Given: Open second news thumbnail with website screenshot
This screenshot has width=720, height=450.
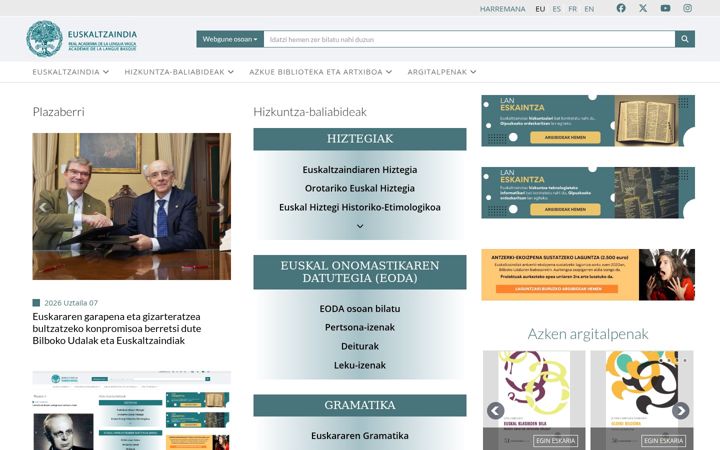Looking at the screenshot, I should pyautogui.click(x=132, y=411).
